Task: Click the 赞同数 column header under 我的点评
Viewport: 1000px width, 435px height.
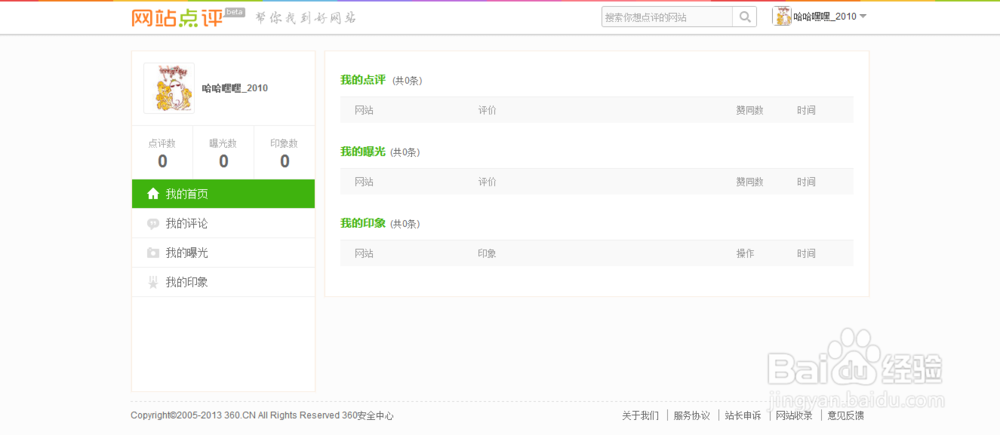Action: tap(749, 110)
